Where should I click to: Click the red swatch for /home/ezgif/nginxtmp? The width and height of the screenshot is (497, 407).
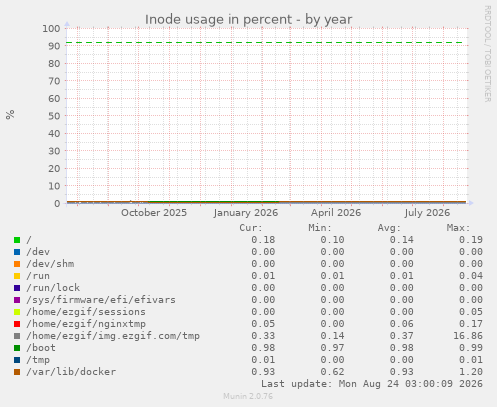17,324
